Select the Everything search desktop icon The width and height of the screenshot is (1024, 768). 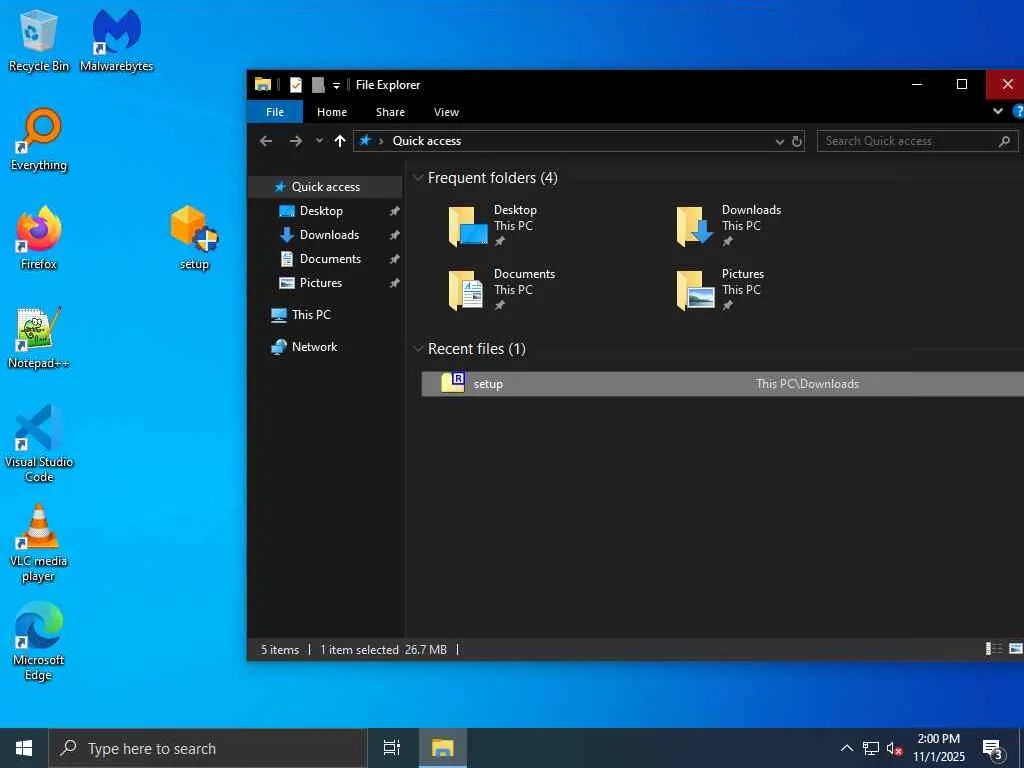coord(39,138)
